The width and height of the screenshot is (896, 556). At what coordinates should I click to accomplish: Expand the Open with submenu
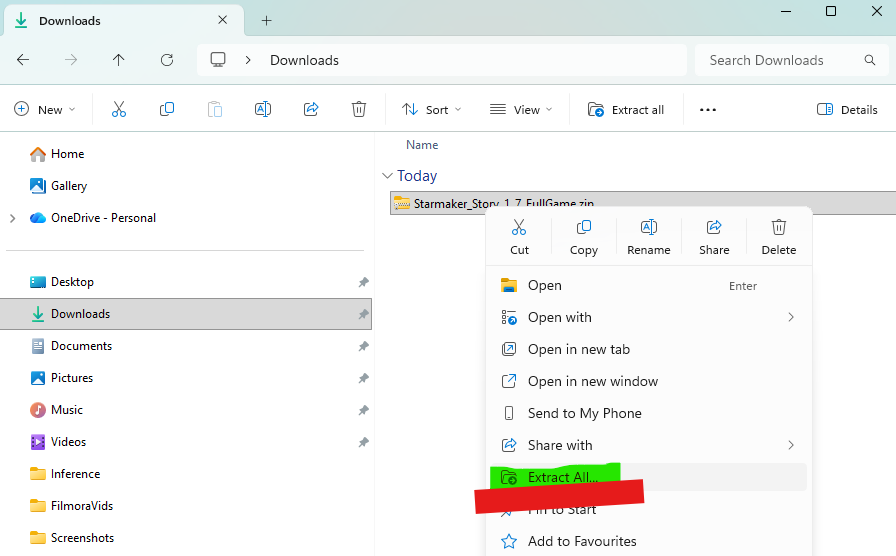pos(791,317)
